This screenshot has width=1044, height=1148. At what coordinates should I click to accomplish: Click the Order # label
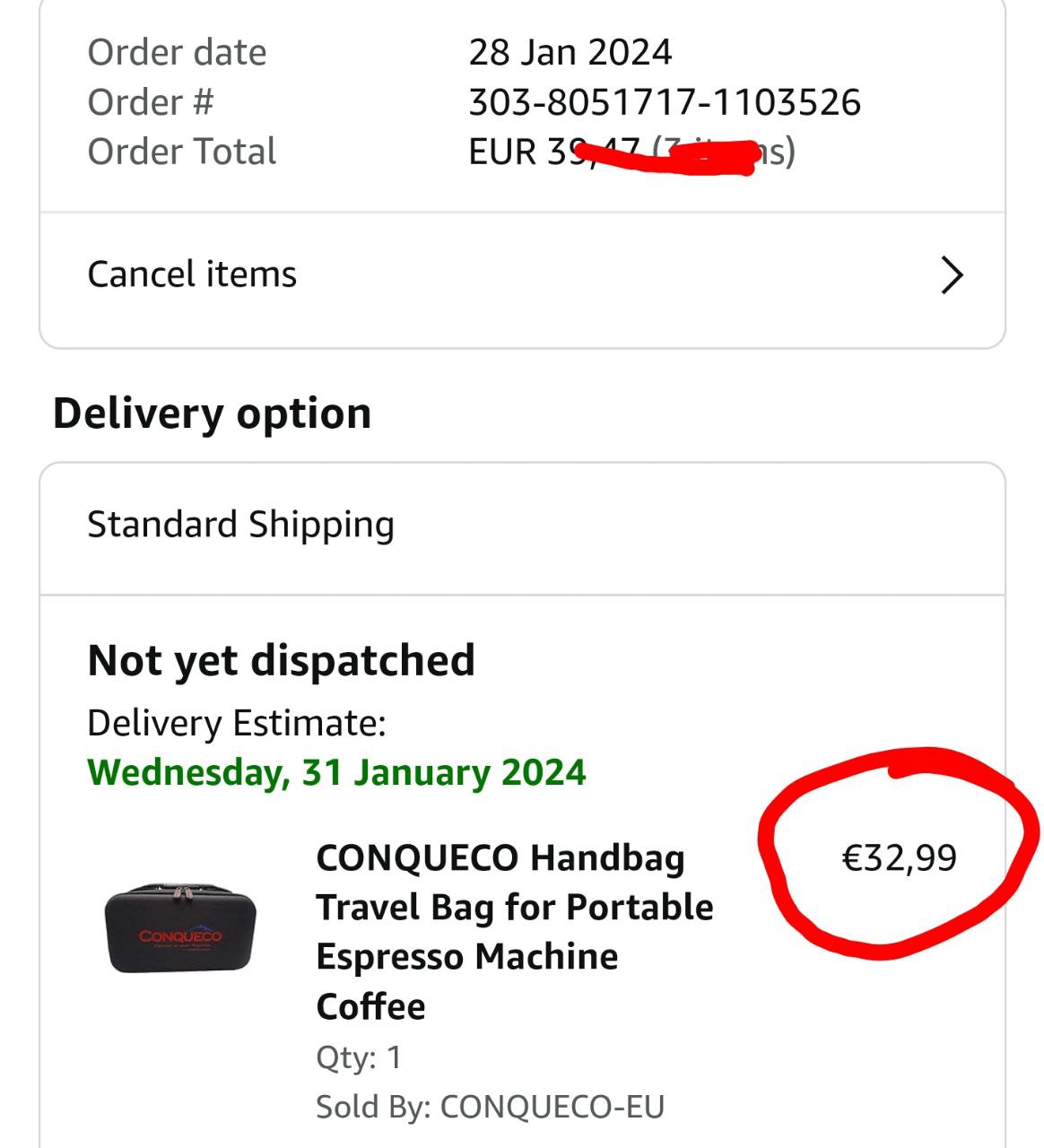click(x=151, y=102)
